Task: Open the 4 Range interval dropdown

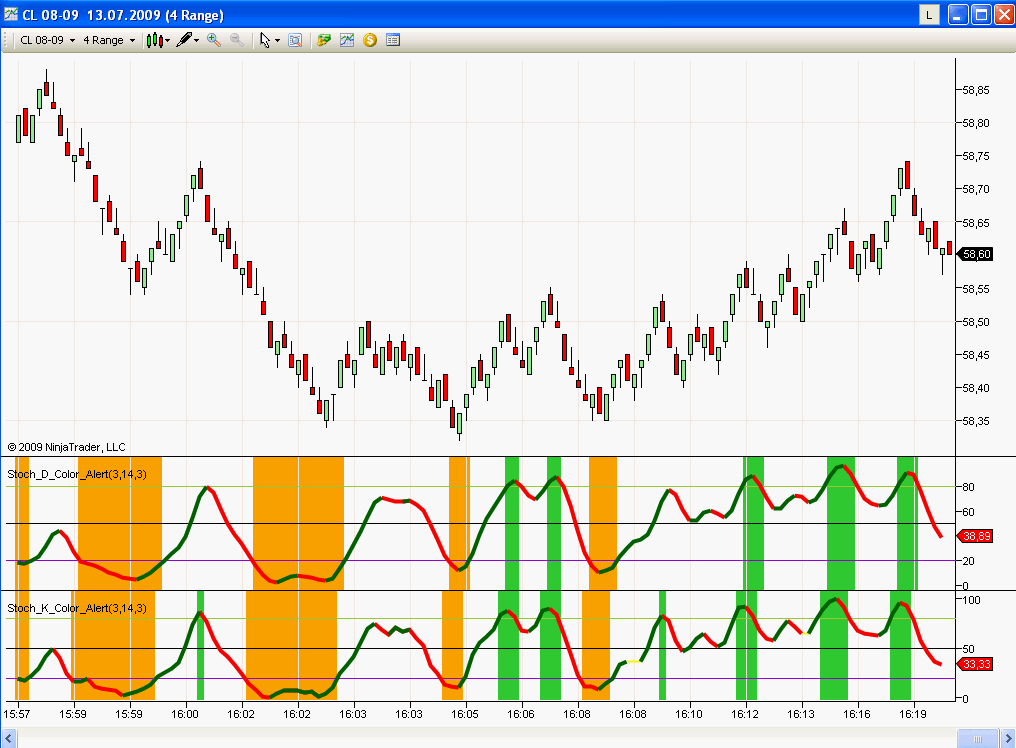Action: pyautogui.click(x=109, y=40)
